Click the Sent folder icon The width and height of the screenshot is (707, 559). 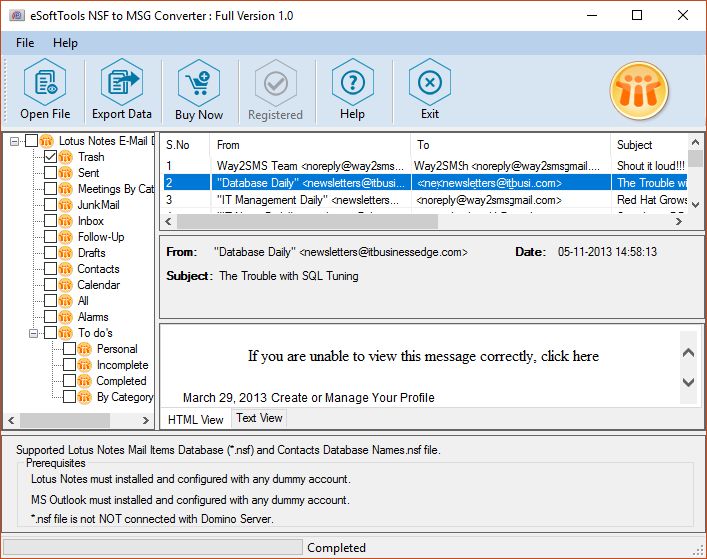coord(65,173)
